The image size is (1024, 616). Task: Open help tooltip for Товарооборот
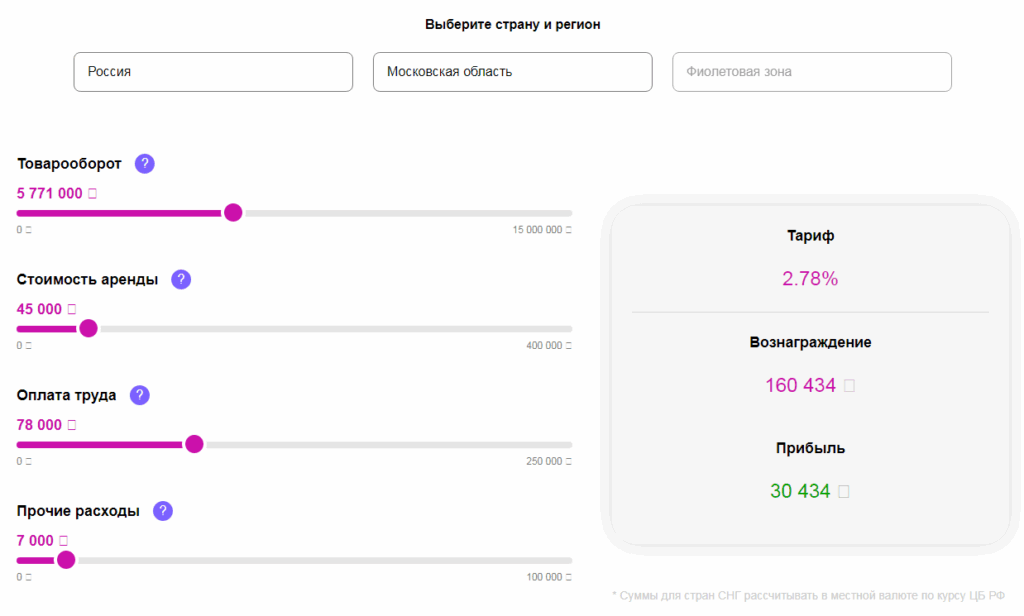(145, 164)
